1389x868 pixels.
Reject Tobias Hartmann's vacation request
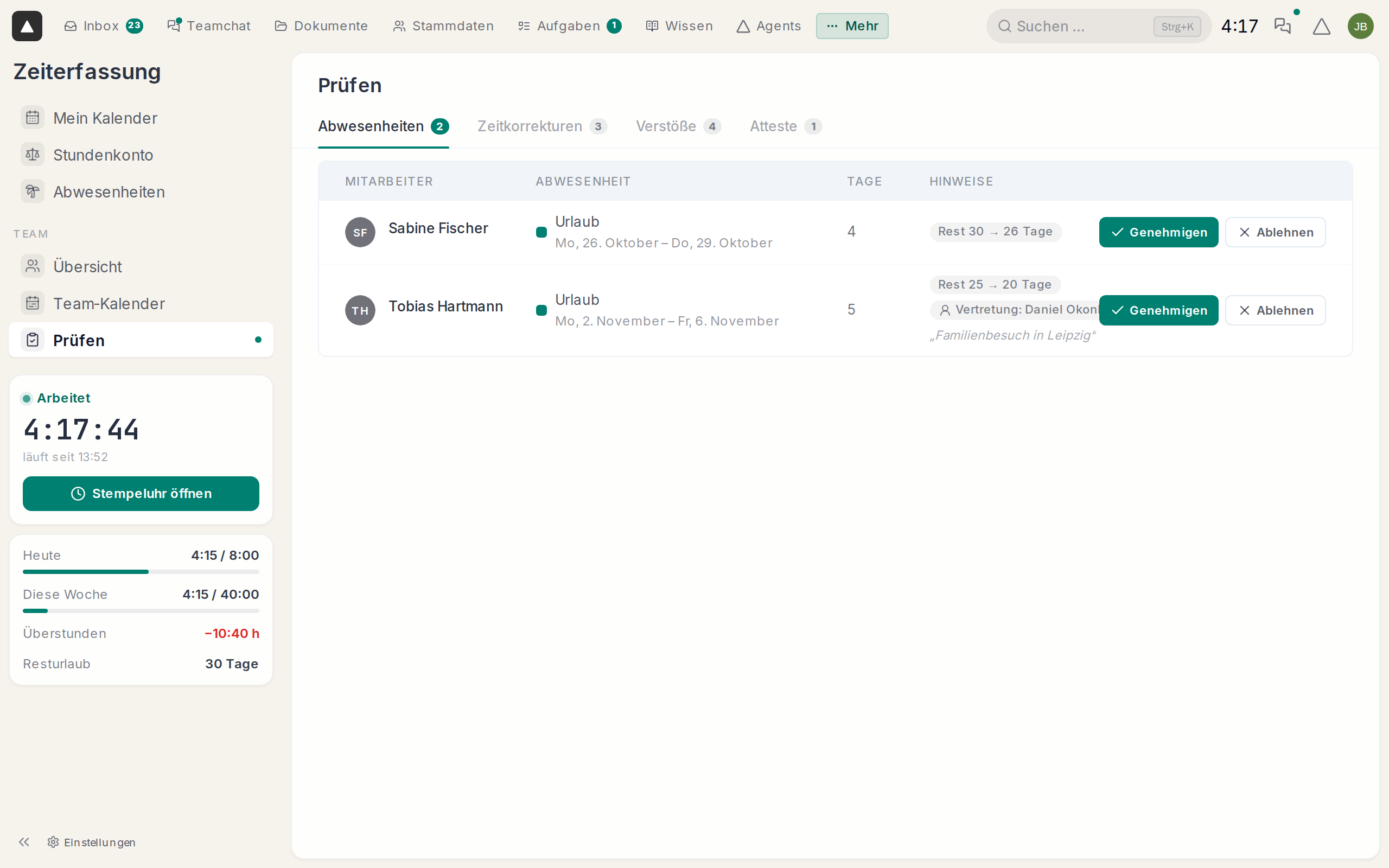tap(1276, 310)
